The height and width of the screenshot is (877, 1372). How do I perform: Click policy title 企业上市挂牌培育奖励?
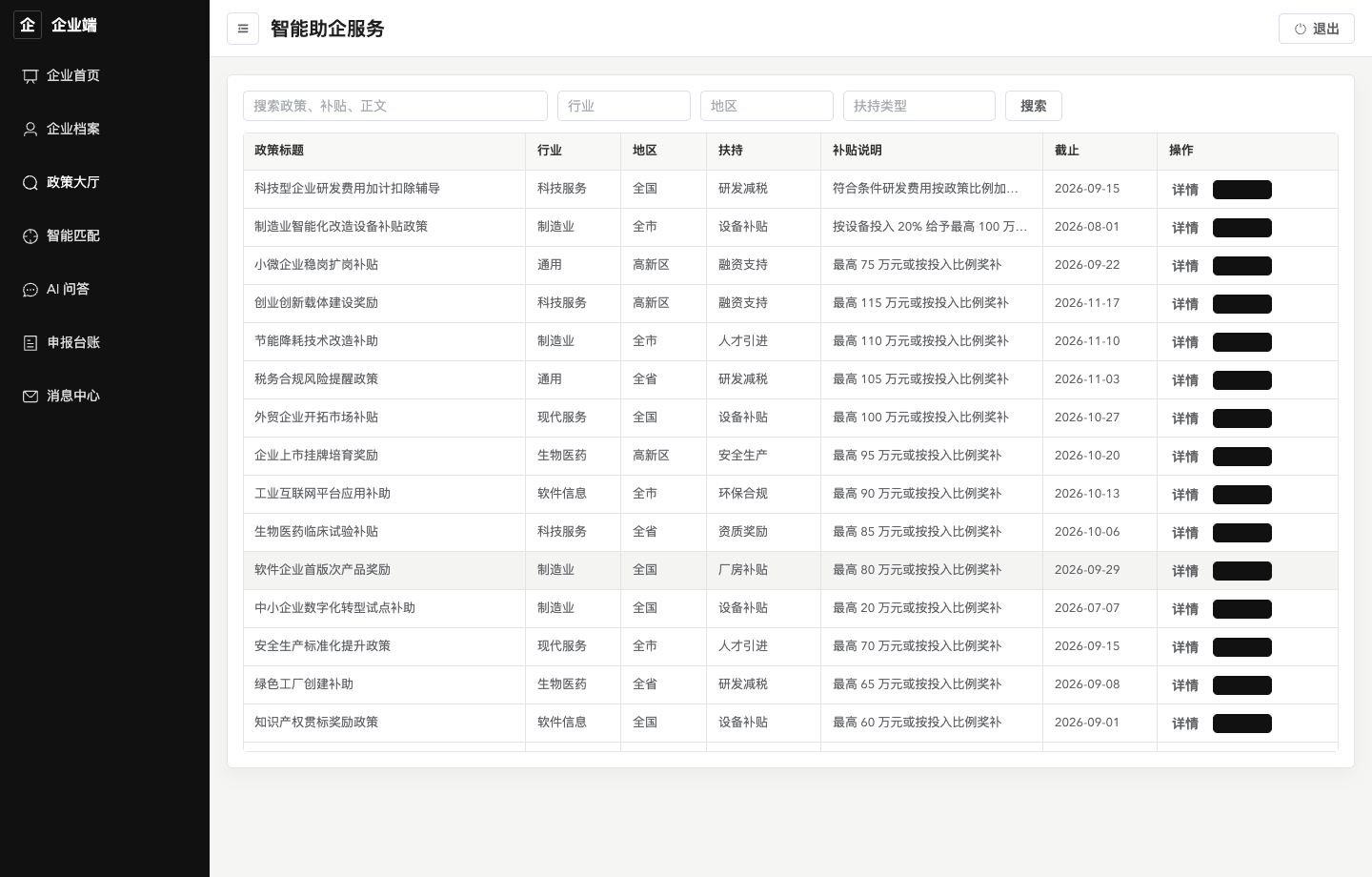tap(316, 456)
